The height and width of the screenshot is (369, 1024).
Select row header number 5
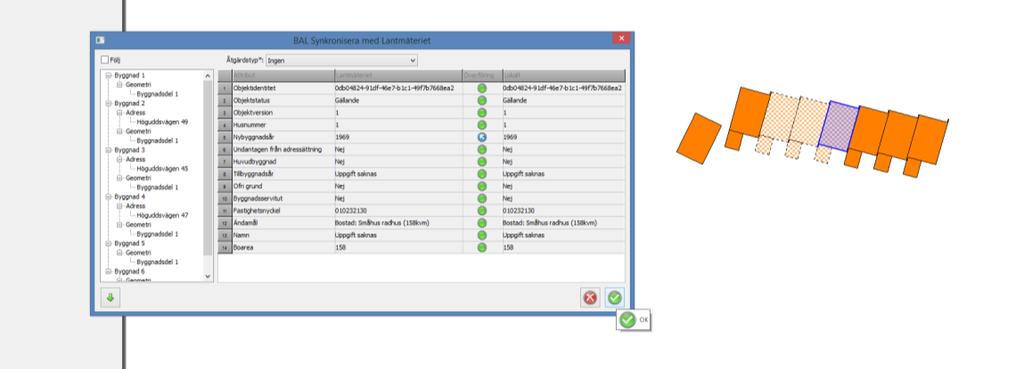click(225, 137)
